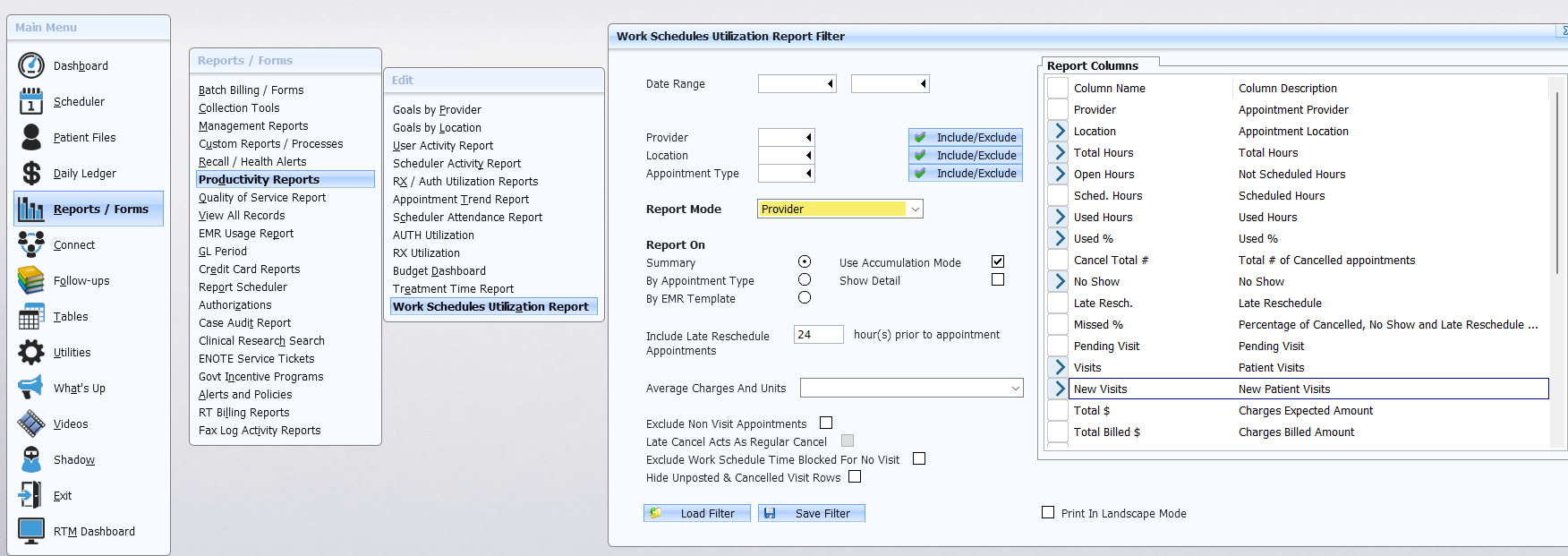Select the Reports / Forms chart icon
1568x556 pixels.
31,209
